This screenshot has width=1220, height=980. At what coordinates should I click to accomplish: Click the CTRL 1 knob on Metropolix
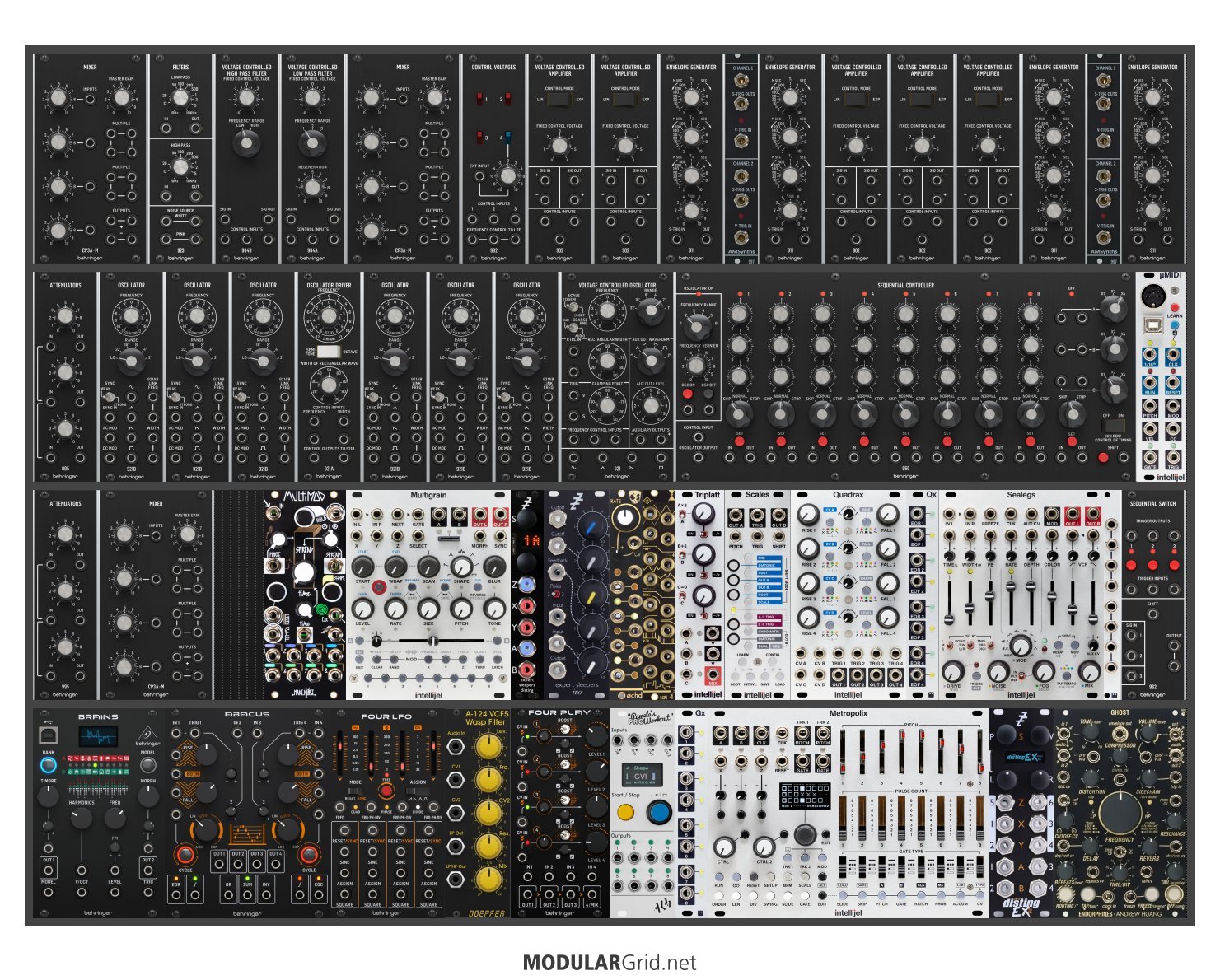click(724, 847)
